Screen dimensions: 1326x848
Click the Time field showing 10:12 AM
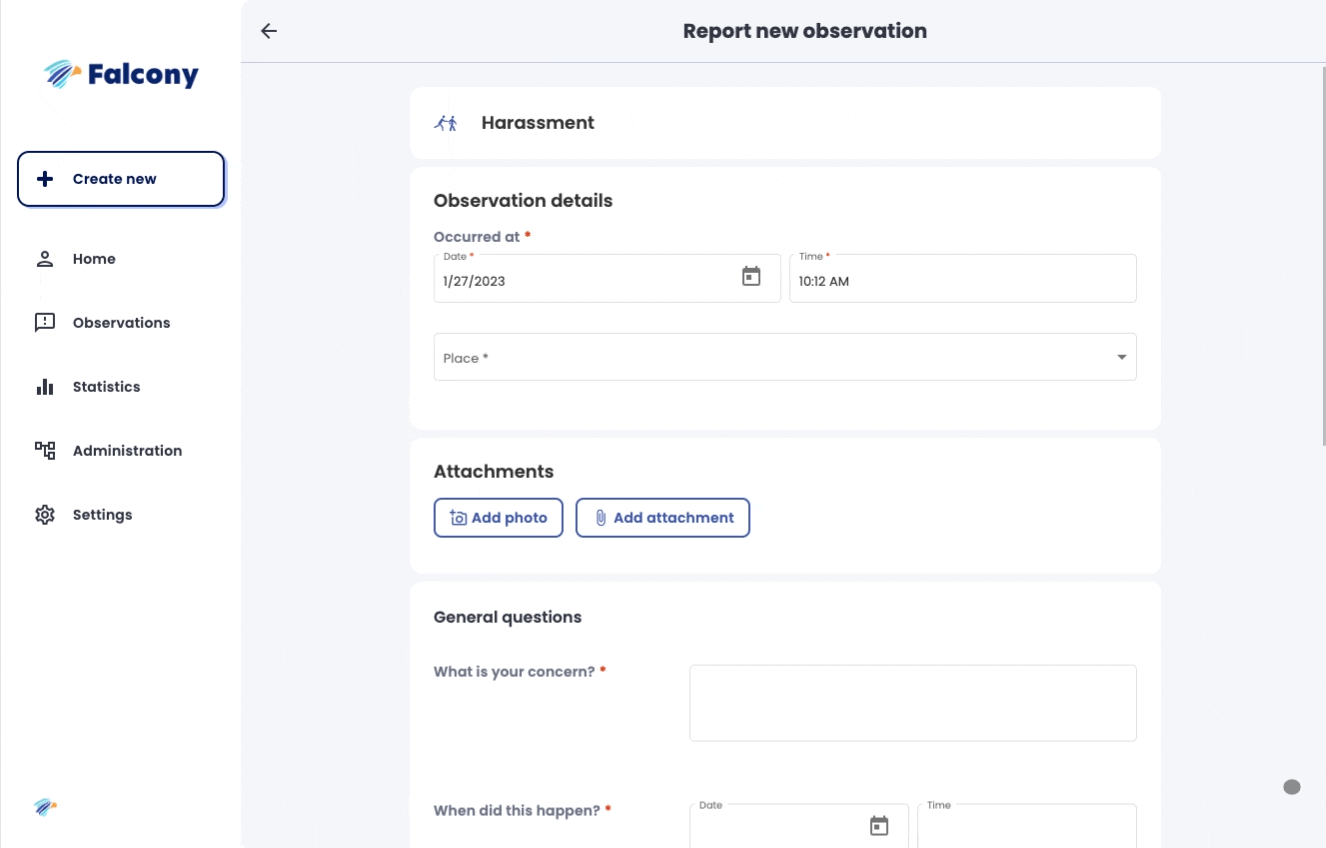point(963,278)
